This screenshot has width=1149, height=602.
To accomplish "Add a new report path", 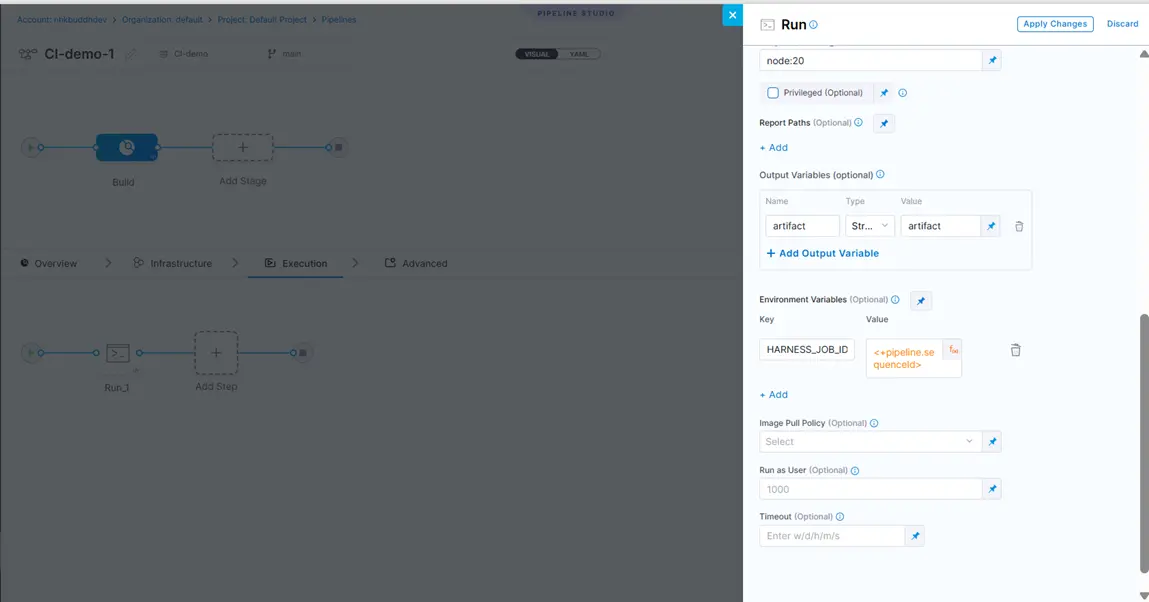I will 774,148.
